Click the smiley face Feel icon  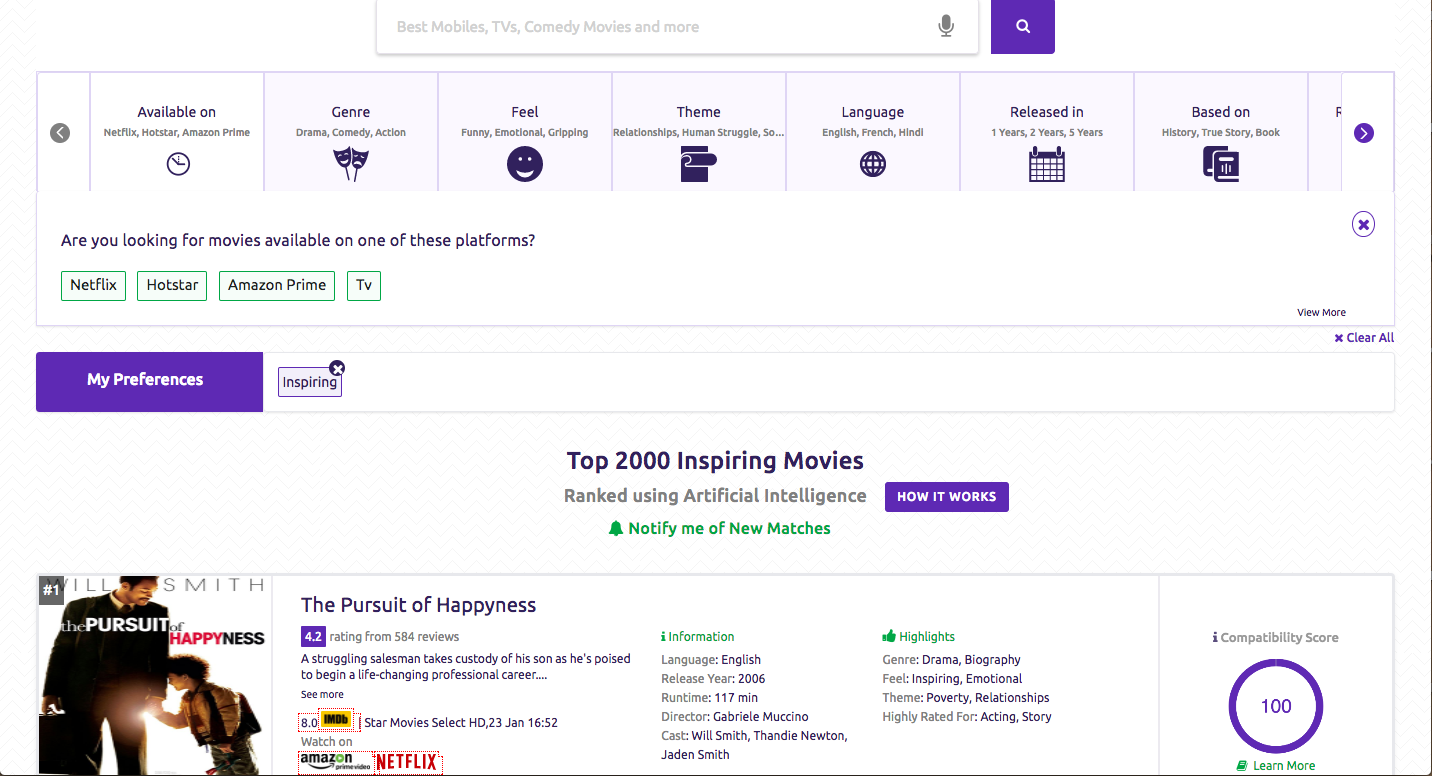525,164
